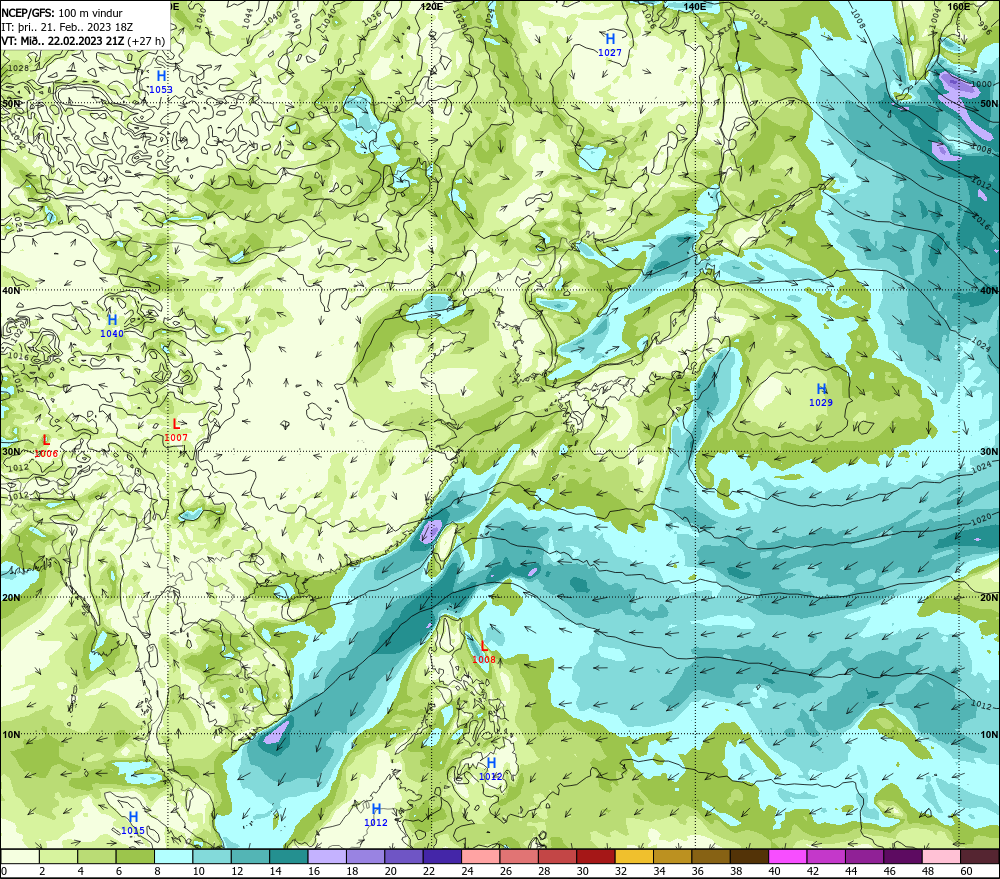The height and width of the screenshot is (879, 1000).
Task: Click the low-pressure L marker labeled 1008
Action: [x=484, y=646]
